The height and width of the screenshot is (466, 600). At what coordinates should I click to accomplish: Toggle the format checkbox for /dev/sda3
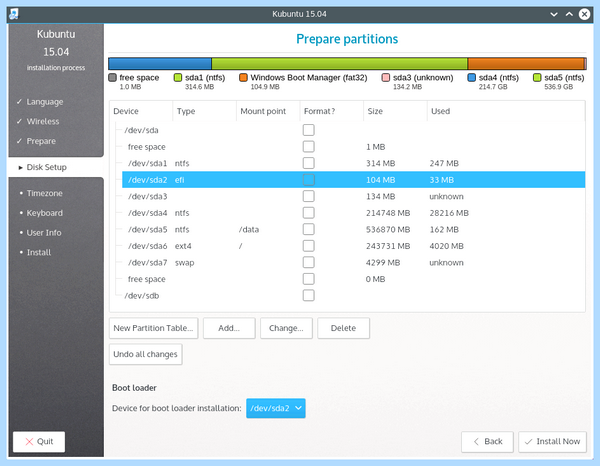point(308,196)
